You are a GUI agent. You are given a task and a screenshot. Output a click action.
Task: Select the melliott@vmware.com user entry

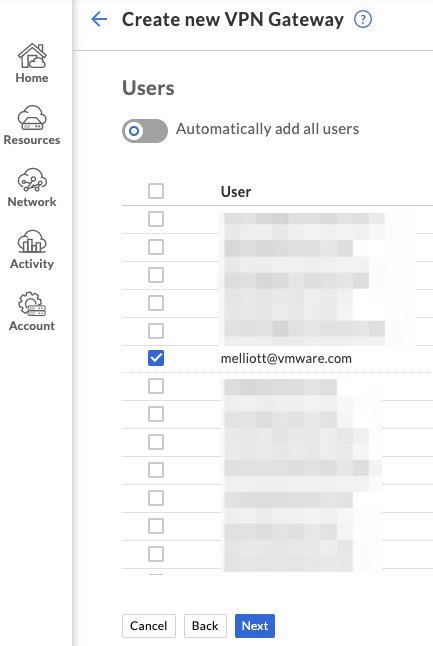click(286, 358)
